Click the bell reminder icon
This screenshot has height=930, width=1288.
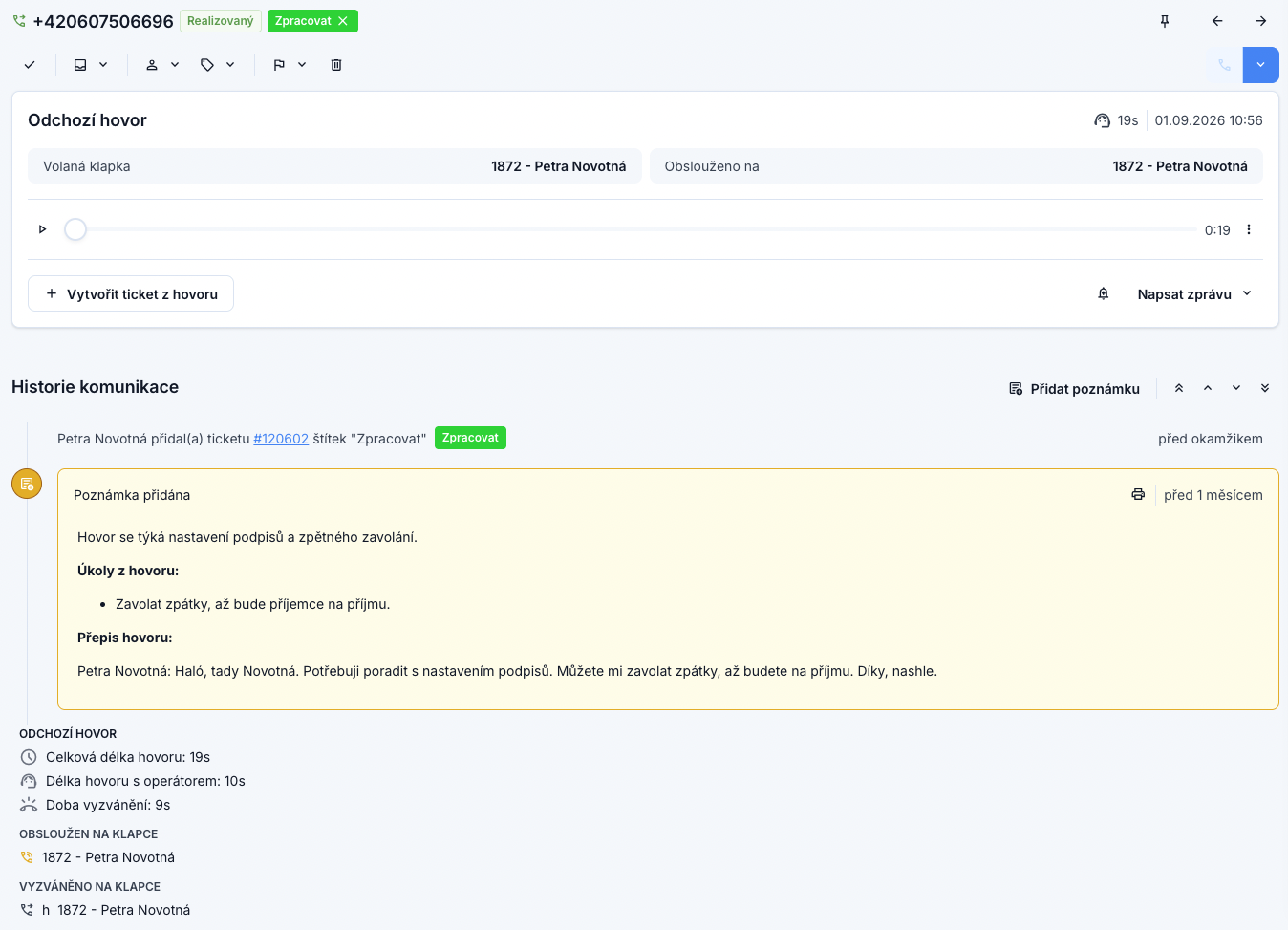click(1104, 294)
